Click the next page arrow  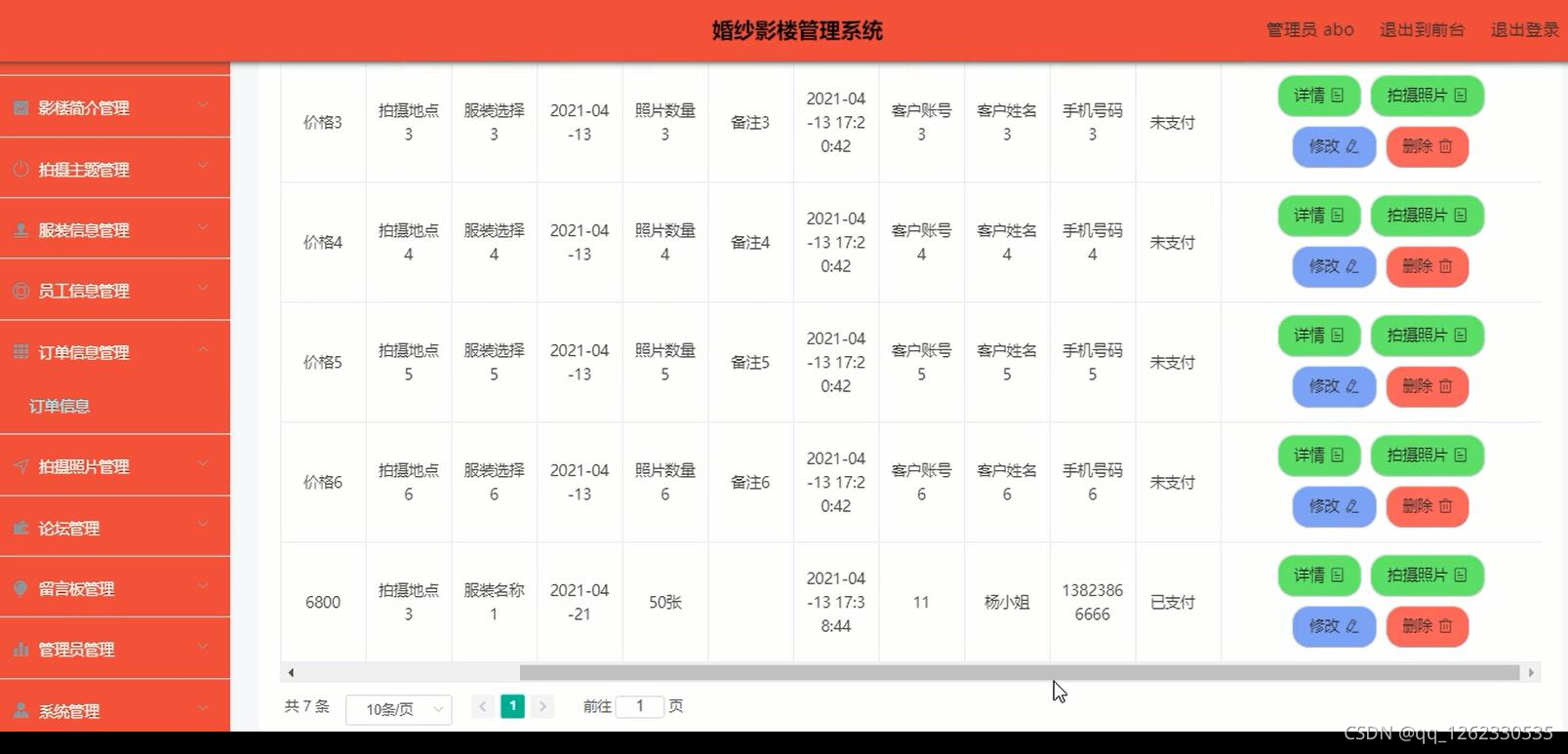tap(543, 706)
